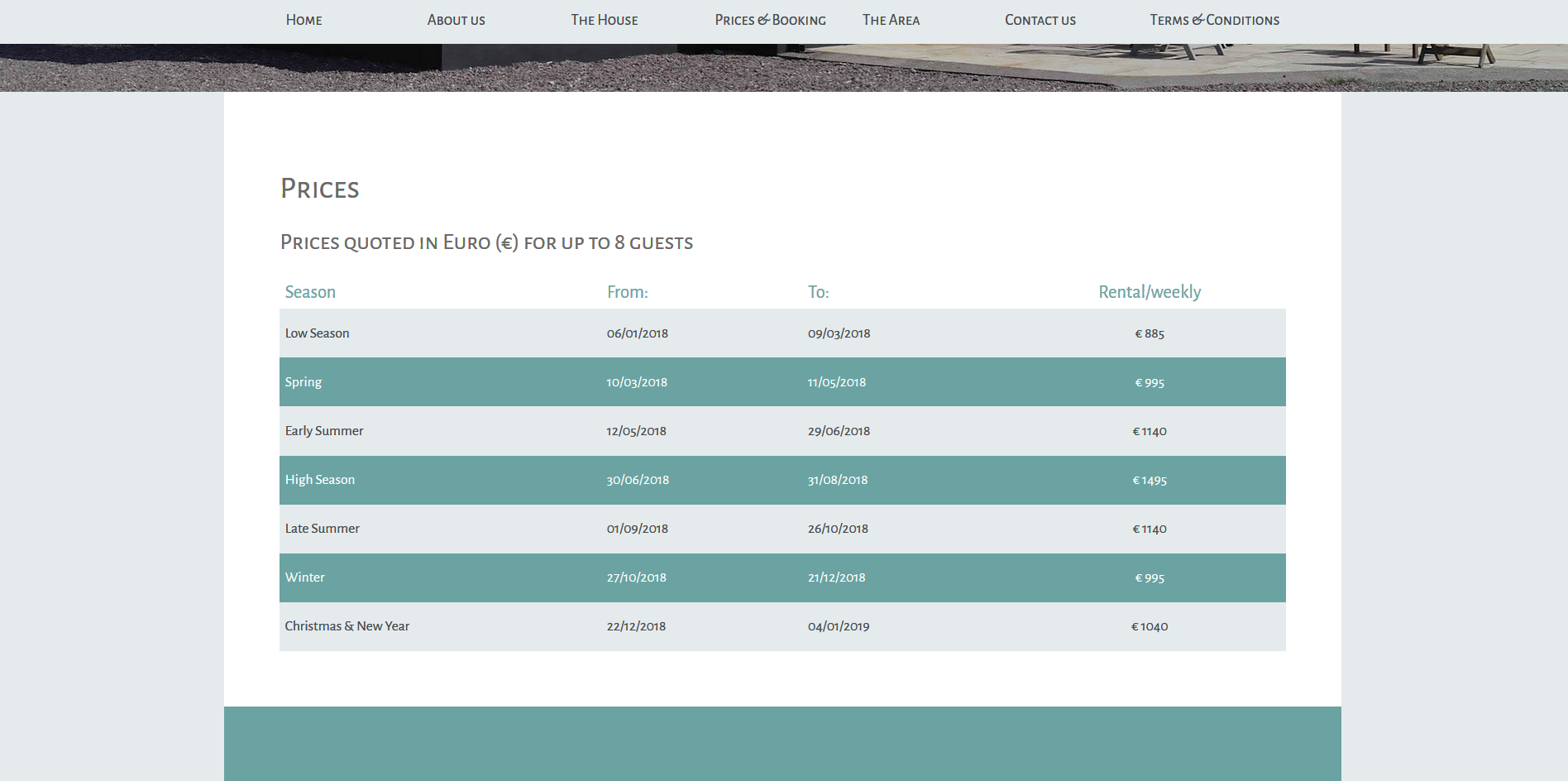Viewport: 1568px width, 781px height.
Task: Go to the About Us page
Action: pos(456,20)
